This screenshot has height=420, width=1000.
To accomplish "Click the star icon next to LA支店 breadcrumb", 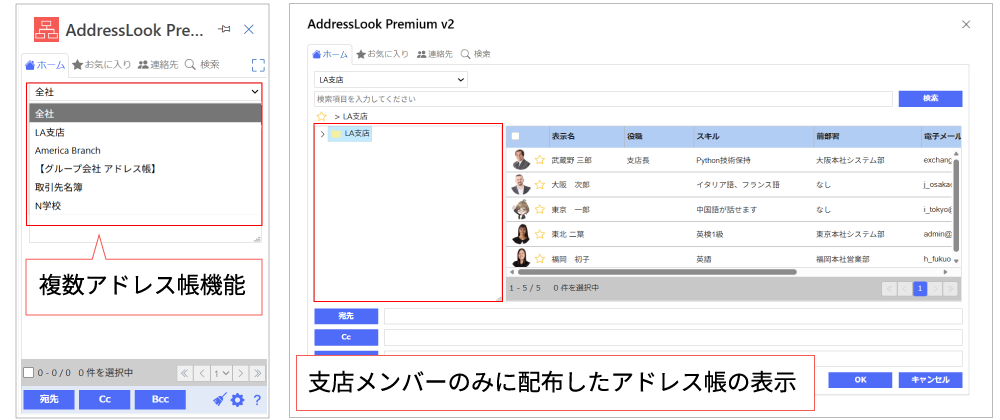I will pyautogui.click(x=321, y=117).
